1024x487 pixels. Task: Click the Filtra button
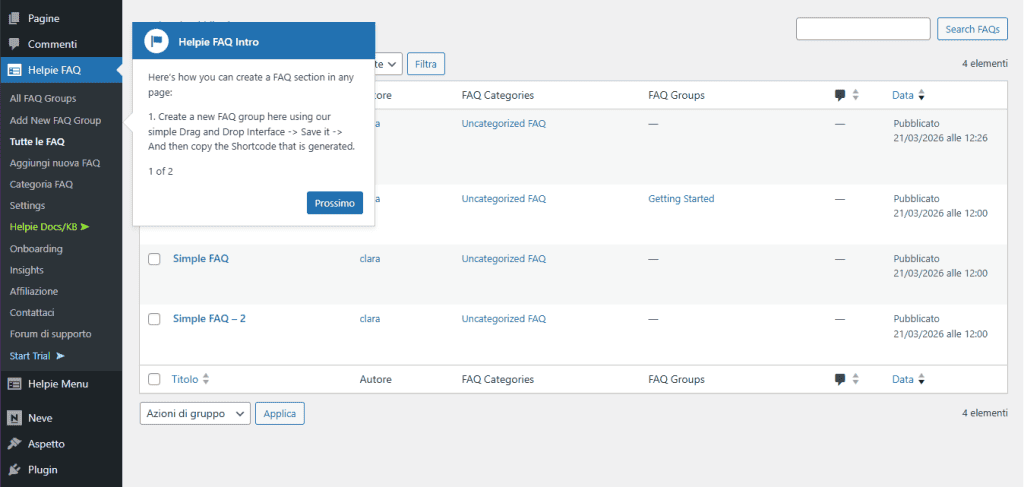[426, 64]
